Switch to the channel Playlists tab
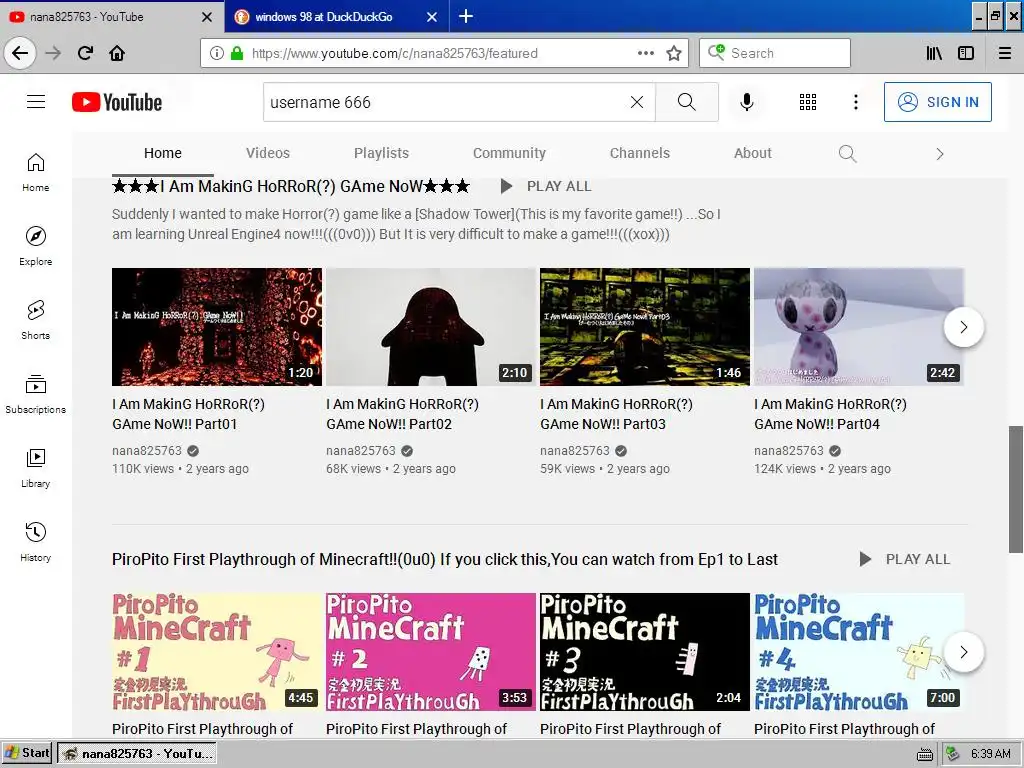The height and width of the screenshot is (768, 1024). coord(381,153)
